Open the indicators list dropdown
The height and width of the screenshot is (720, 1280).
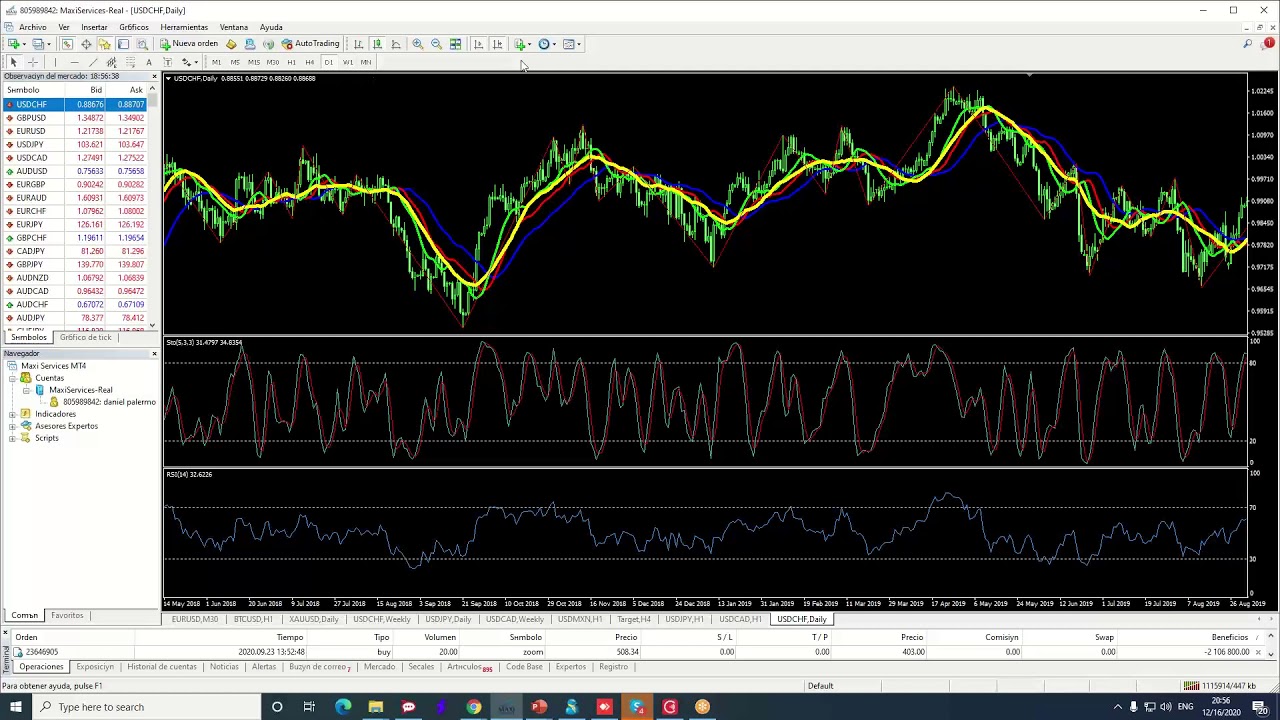[x=522, y=44]
